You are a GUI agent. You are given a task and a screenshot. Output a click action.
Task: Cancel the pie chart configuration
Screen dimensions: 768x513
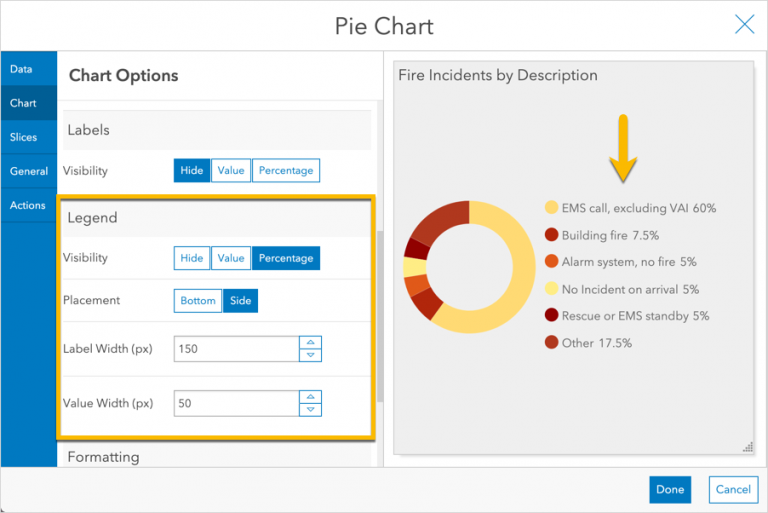pyautogui.click(x=733, y=489)
